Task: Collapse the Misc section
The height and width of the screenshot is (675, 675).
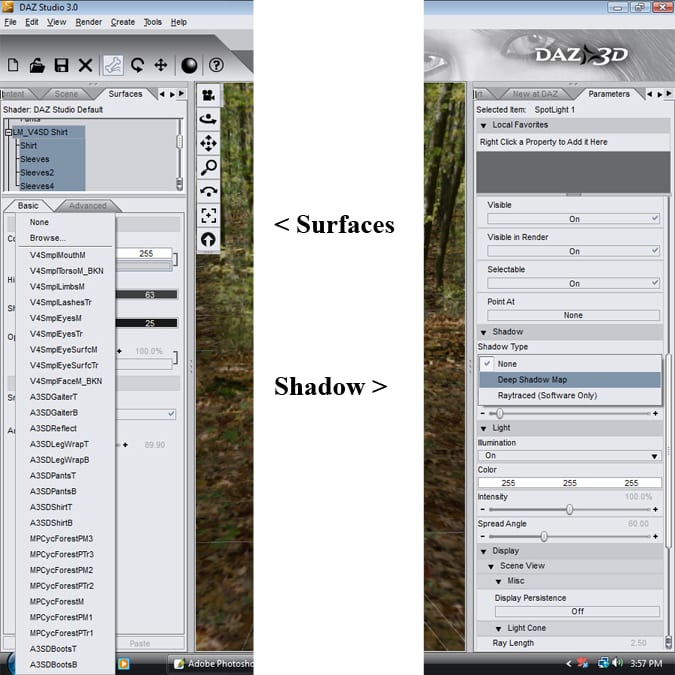Action: [x=499, y=582]
